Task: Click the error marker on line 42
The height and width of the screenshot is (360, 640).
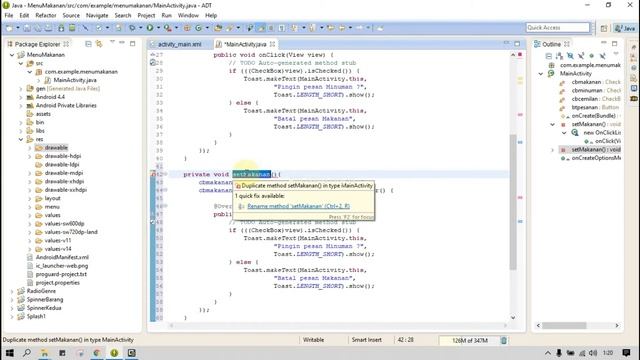Action: pos(153,174)
